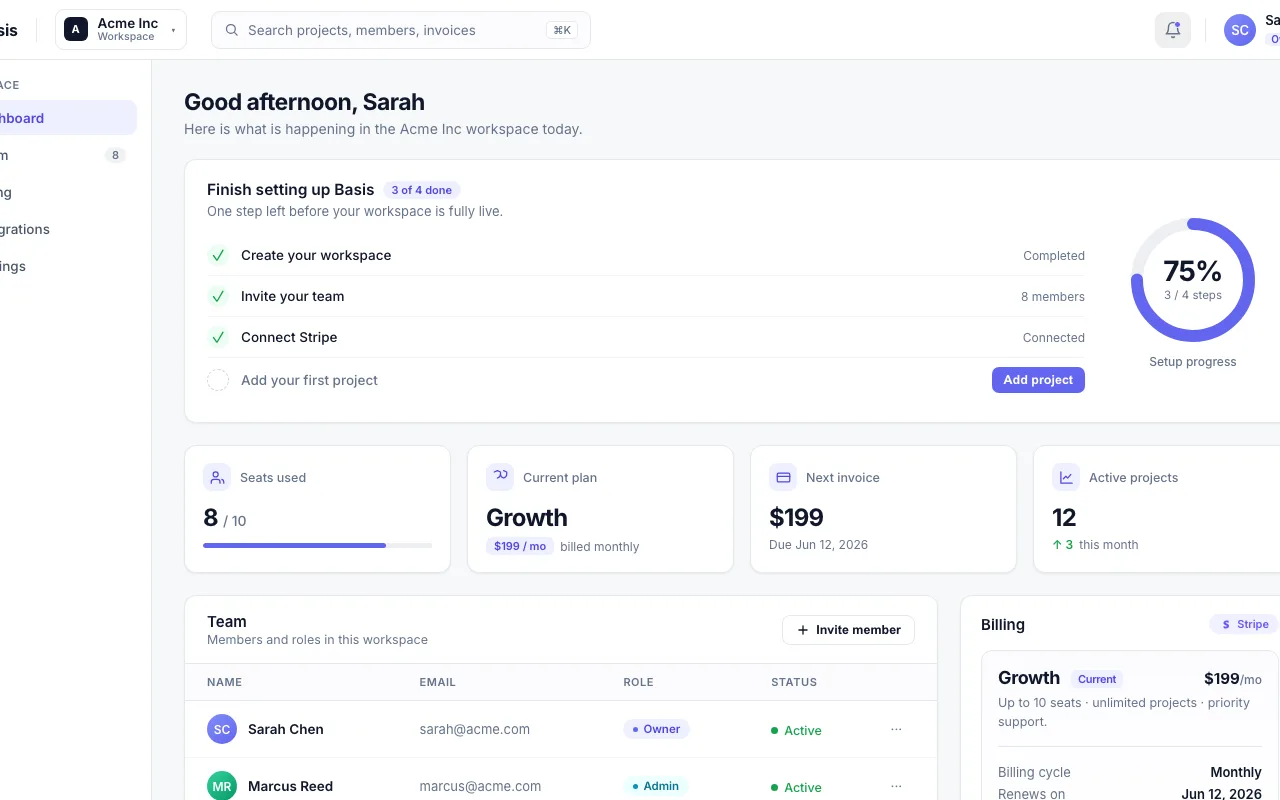Click the Acme Inc workspace logo

[76, 30]
